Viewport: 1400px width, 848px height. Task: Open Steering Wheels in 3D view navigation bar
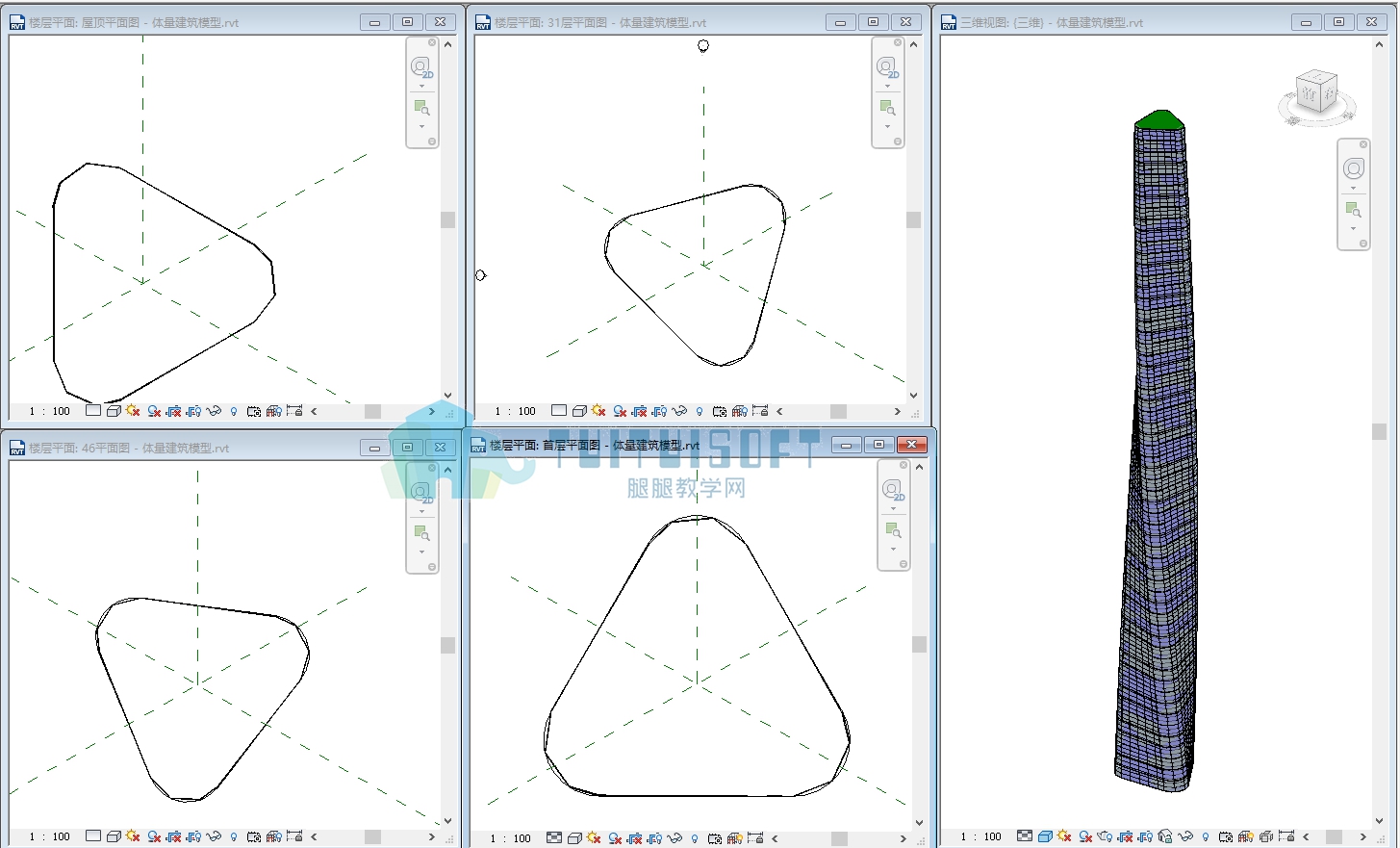click(x=1354, y=168)
